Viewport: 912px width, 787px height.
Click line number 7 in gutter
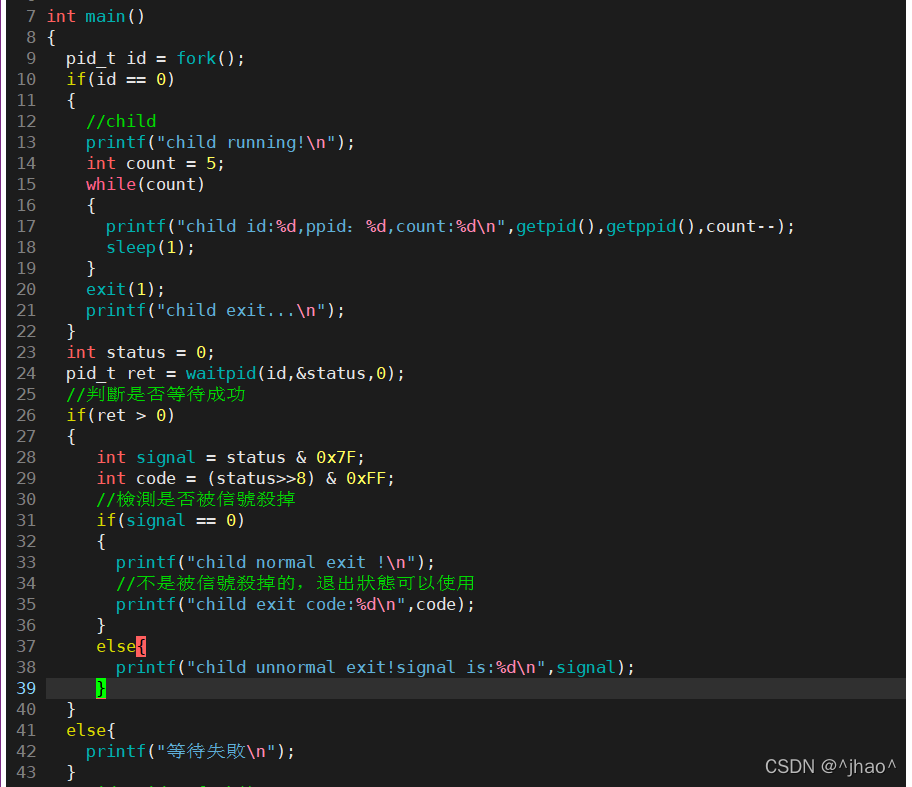[31, 16]
